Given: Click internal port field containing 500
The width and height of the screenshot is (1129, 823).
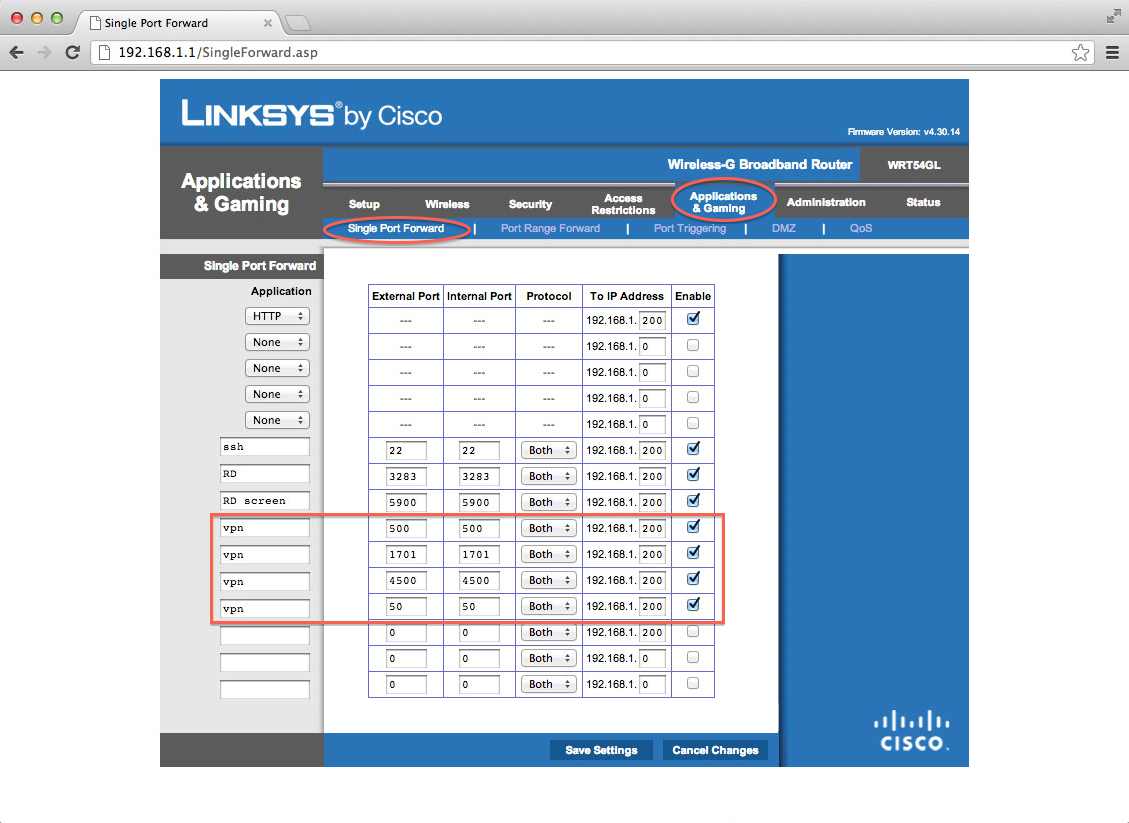Looking at the screenshot, I should [x=479, y=529].
